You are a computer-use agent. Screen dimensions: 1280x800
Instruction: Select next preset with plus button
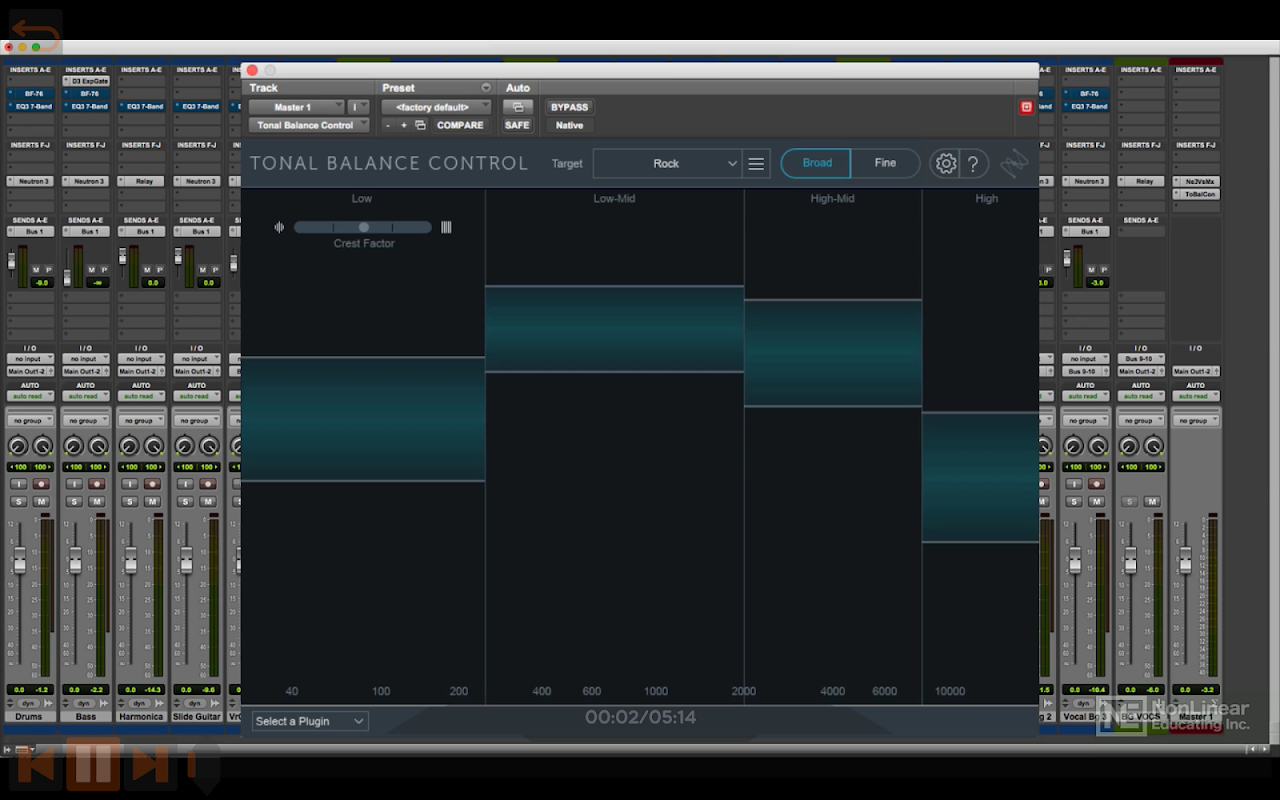point(404,125)
